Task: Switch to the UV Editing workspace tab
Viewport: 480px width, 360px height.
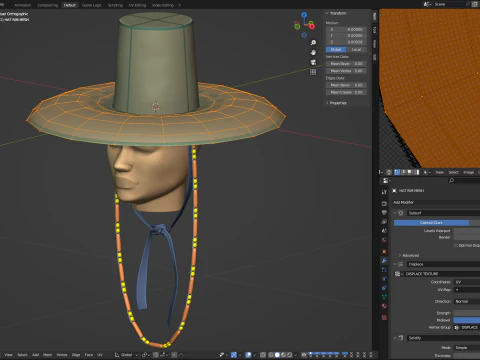Action: 137,5
